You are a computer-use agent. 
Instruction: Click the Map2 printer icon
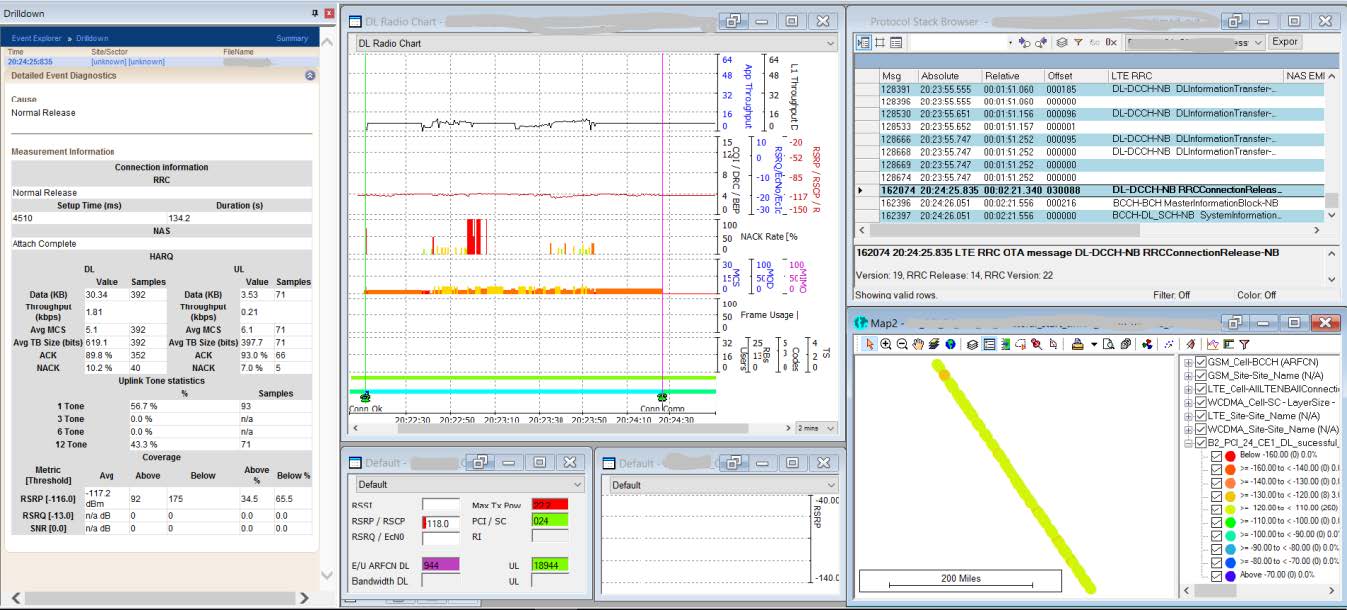click(x=1078, y=344)
